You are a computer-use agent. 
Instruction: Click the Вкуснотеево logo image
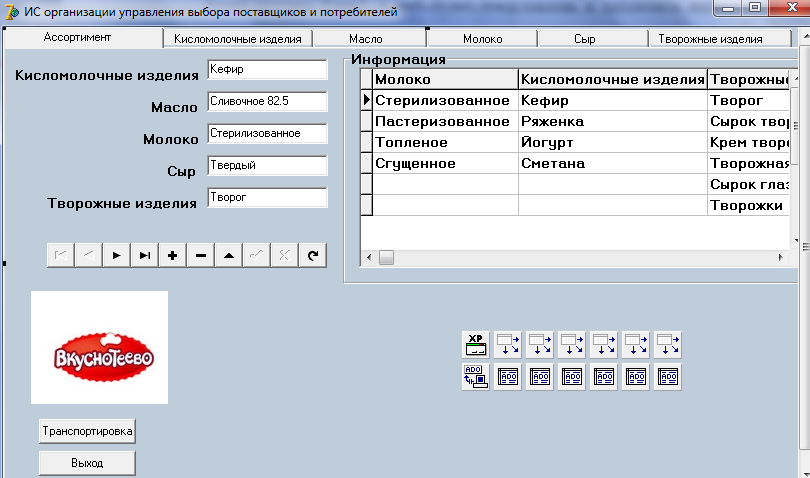(x=99, y=347)
